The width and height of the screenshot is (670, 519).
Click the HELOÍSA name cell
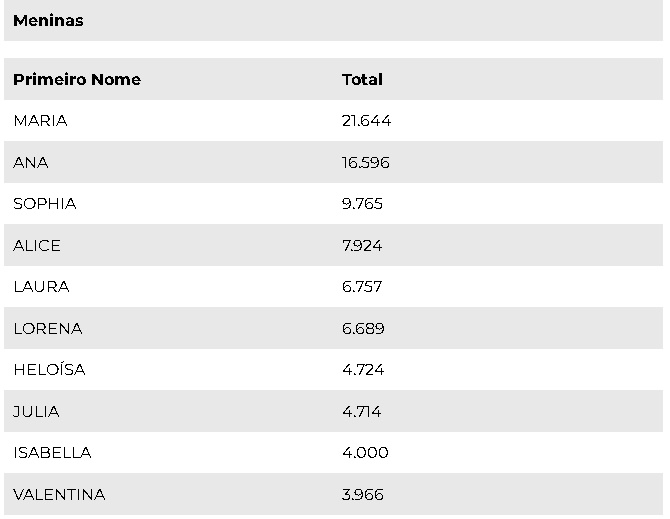49,370
